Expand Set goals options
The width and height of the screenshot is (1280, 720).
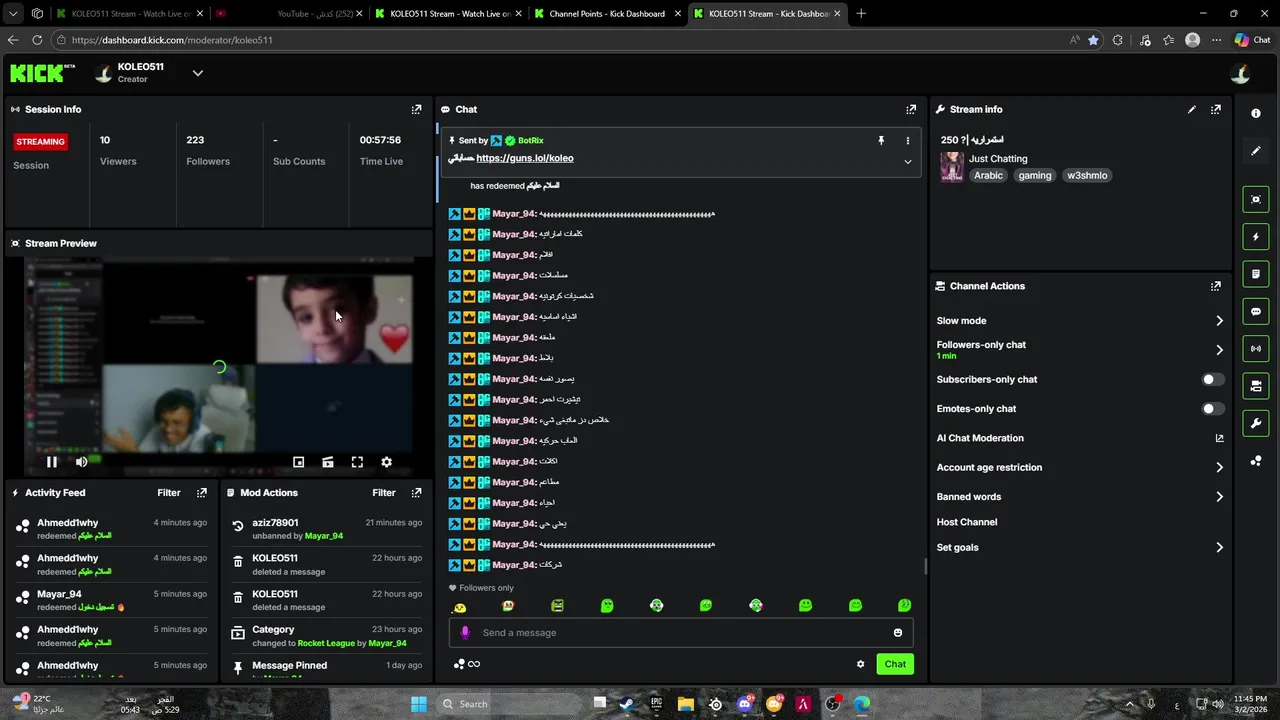(x=1219, y=548)
